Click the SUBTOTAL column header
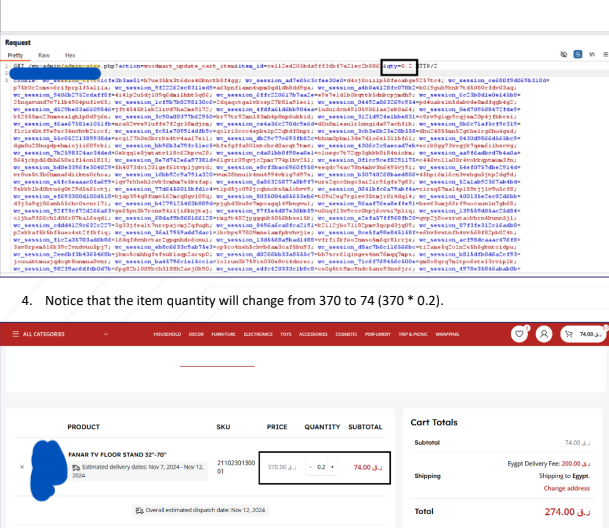The width and height of the screenshot is (609, 528). click(x=365, y=427)
